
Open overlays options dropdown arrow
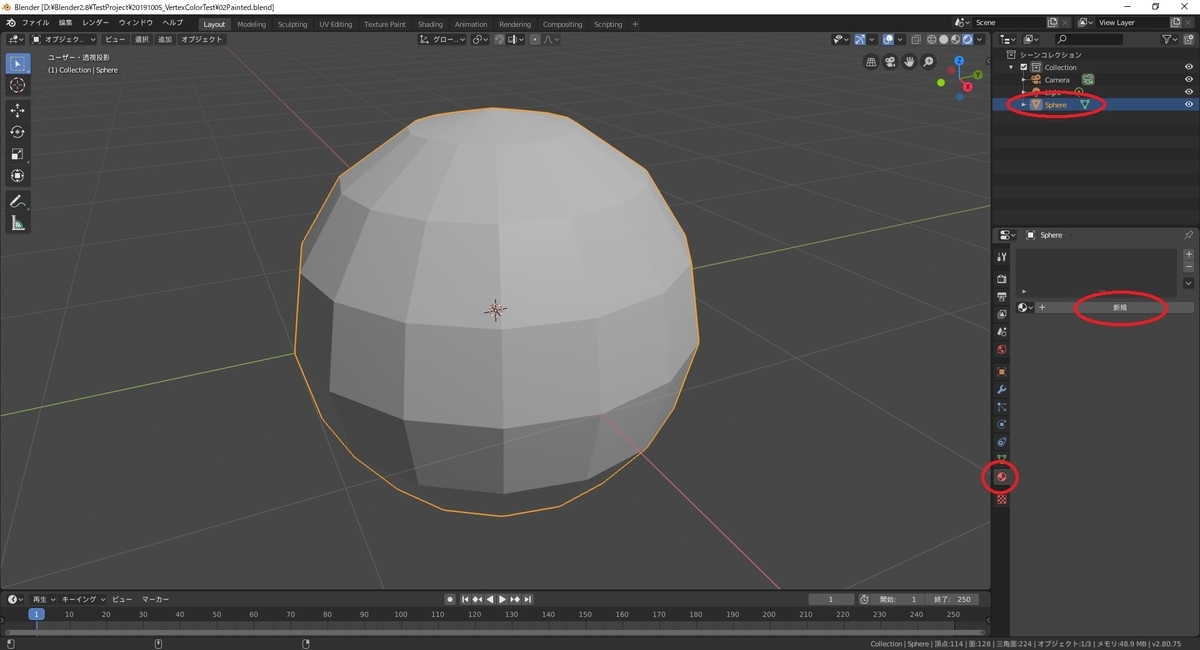click(898, 39)
